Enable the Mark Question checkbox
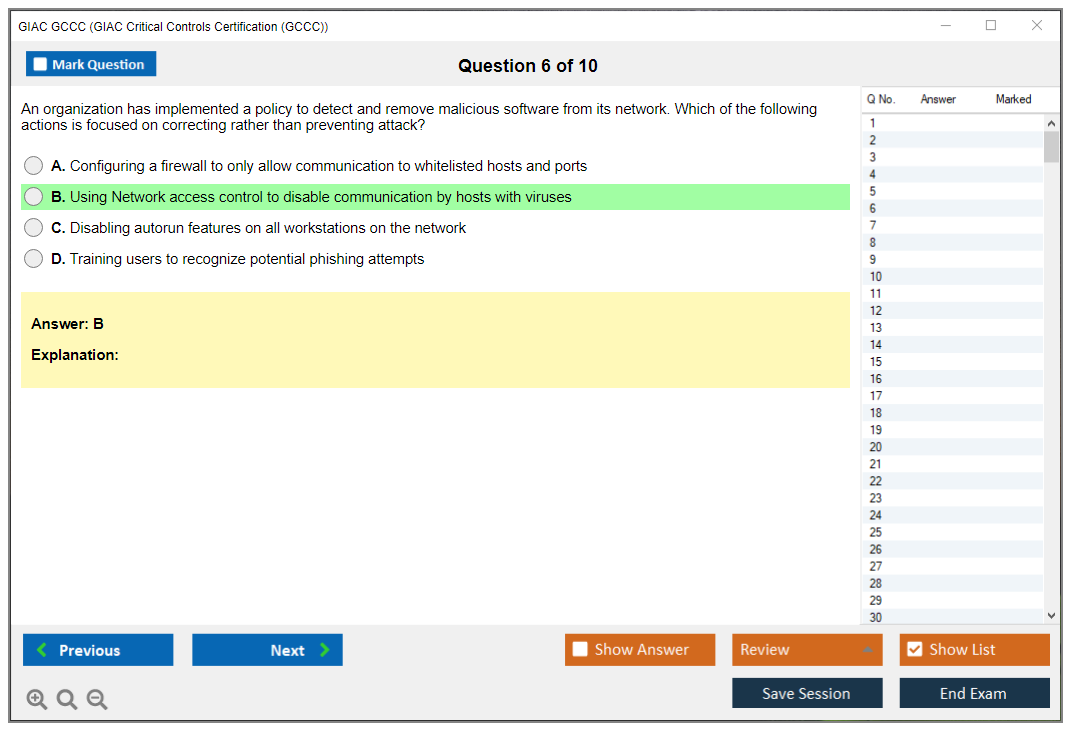The height and width of the screenshot is (735, 1075). point(39,63)
